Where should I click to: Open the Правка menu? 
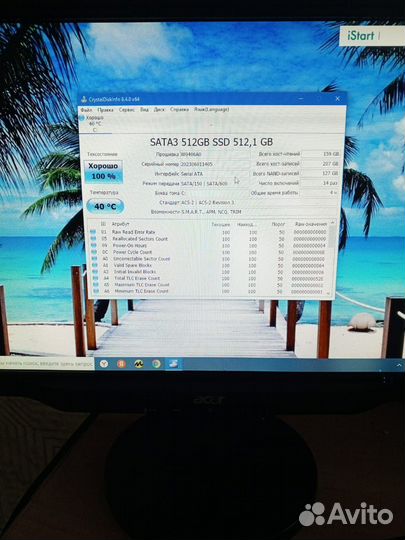click(105, 110)
